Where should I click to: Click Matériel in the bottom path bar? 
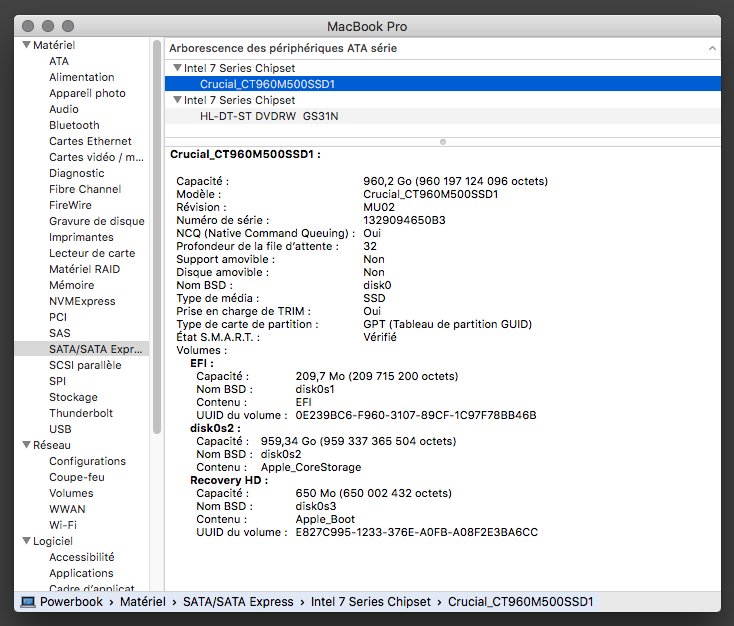pos(143,602)
